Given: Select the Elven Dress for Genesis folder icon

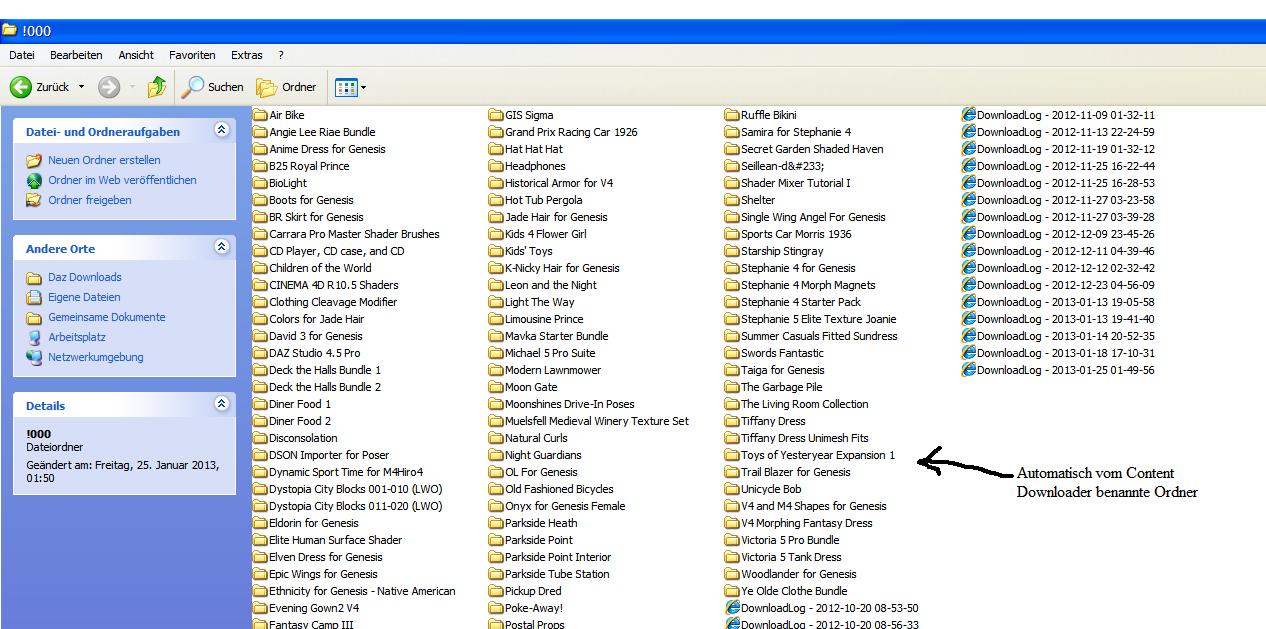Looking at the screenshot, I should click(260, 557).
